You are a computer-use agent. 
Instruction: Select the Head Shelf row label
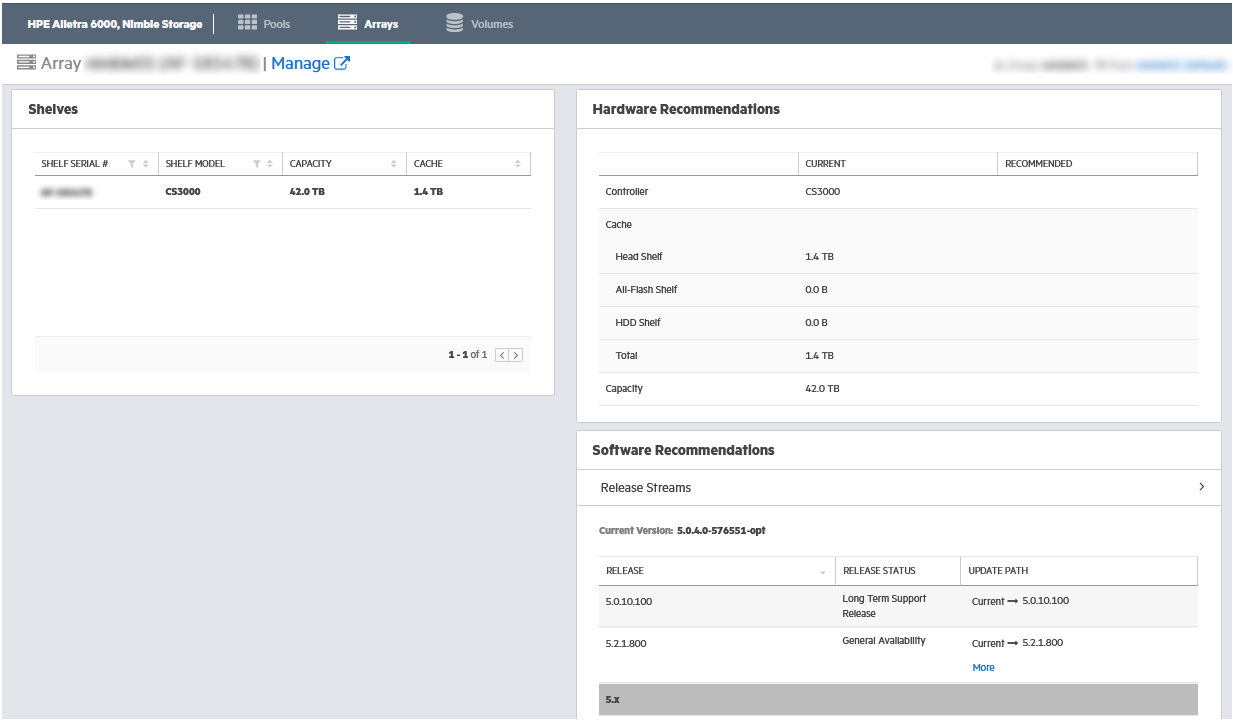639,257
